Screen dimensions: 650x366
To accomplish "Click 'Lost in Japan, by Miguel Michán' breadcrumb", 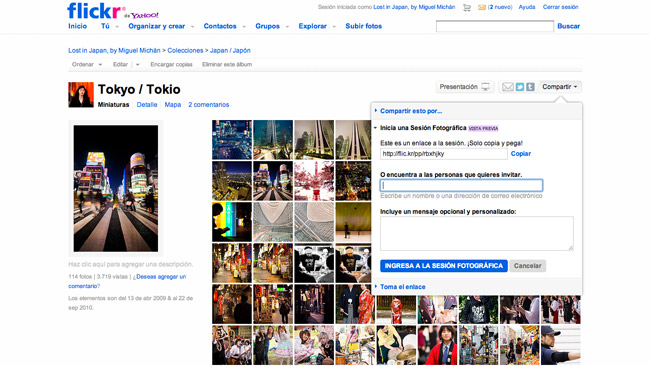I will click(x=114, y=51).
